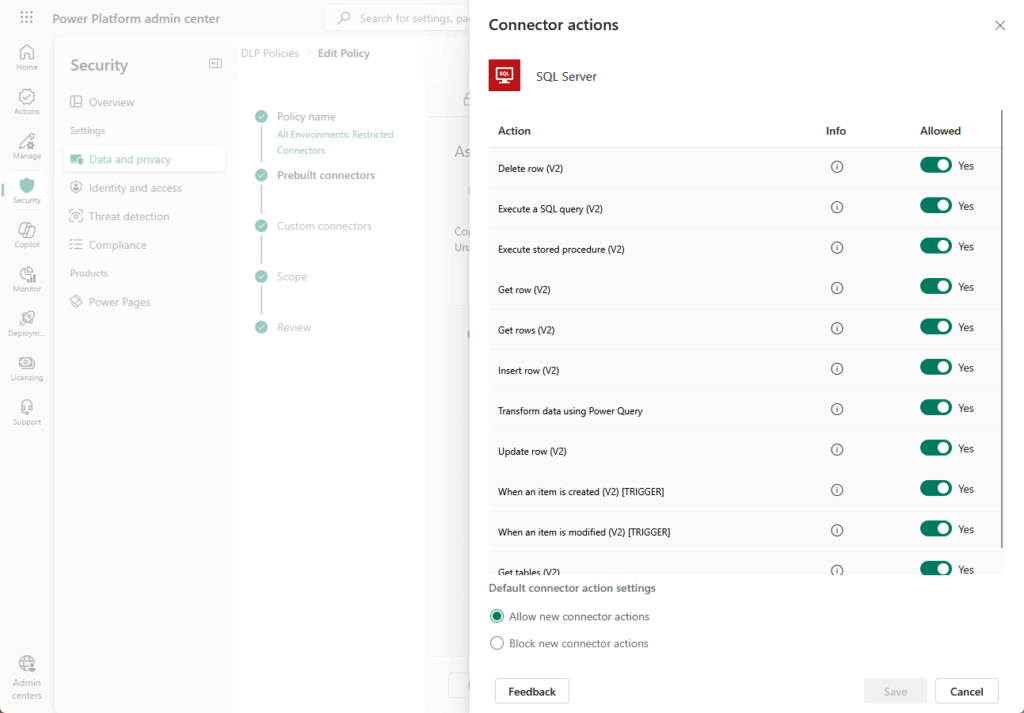Go to Policy name step
The height and width of the screenshot is (713, 1024).
pos(306,116)
